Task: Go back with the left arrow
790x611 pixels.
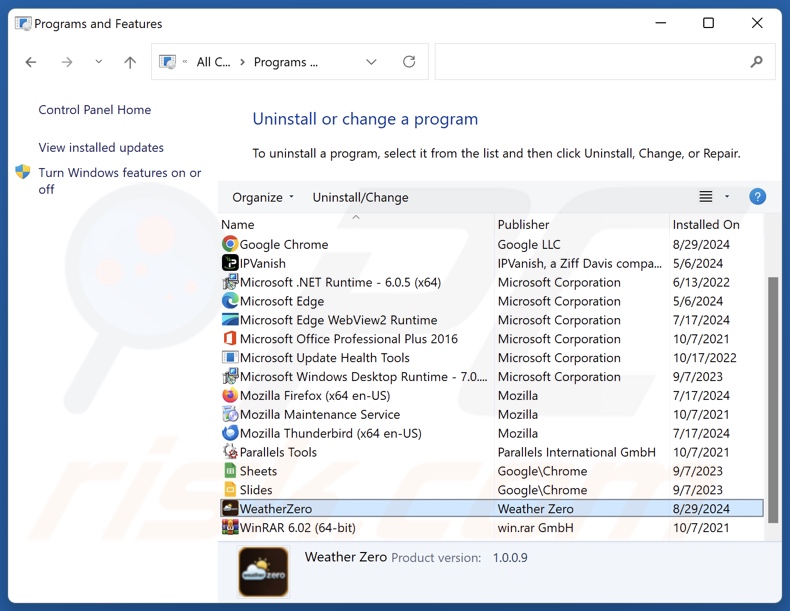Action: pyautogui.click(x=31, y=62)
